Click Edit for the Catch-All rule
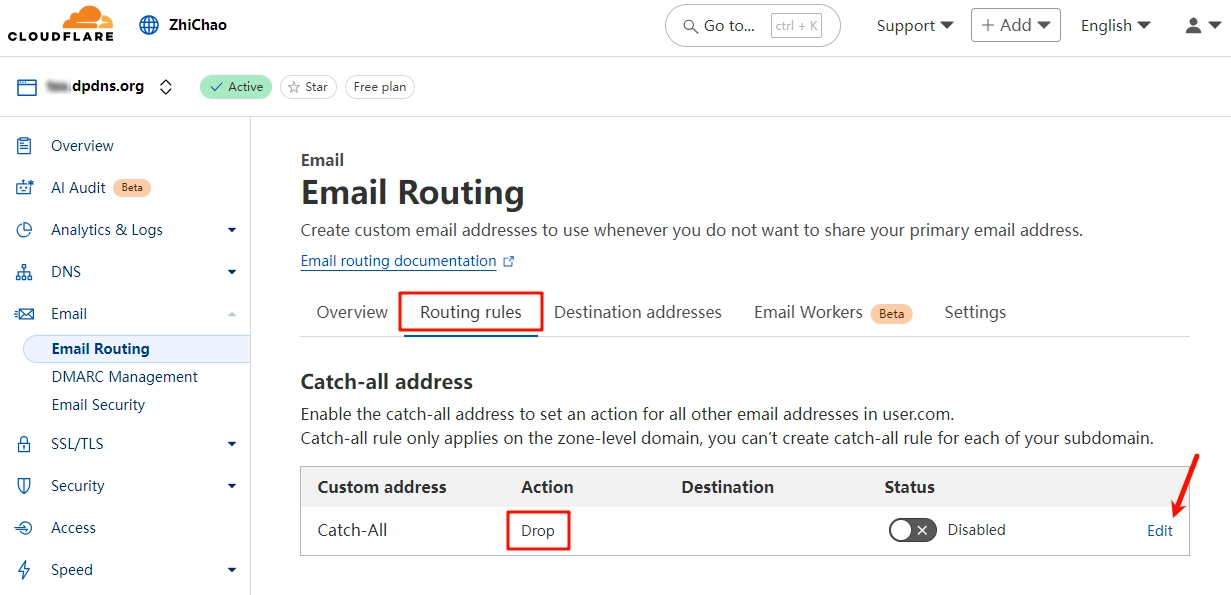This screenshot has height=595, width=1231. [x=1159, y=531]
